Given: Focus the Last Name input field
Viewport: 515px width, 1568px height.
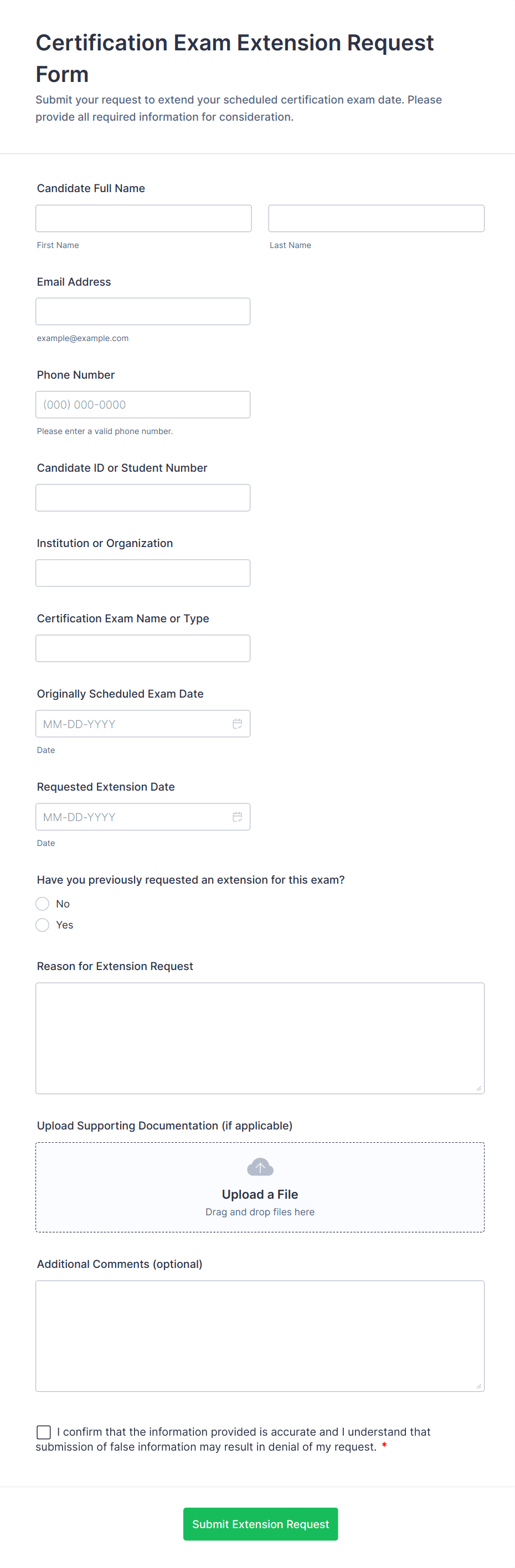Looking at the screenshot, I should point(376,219).
